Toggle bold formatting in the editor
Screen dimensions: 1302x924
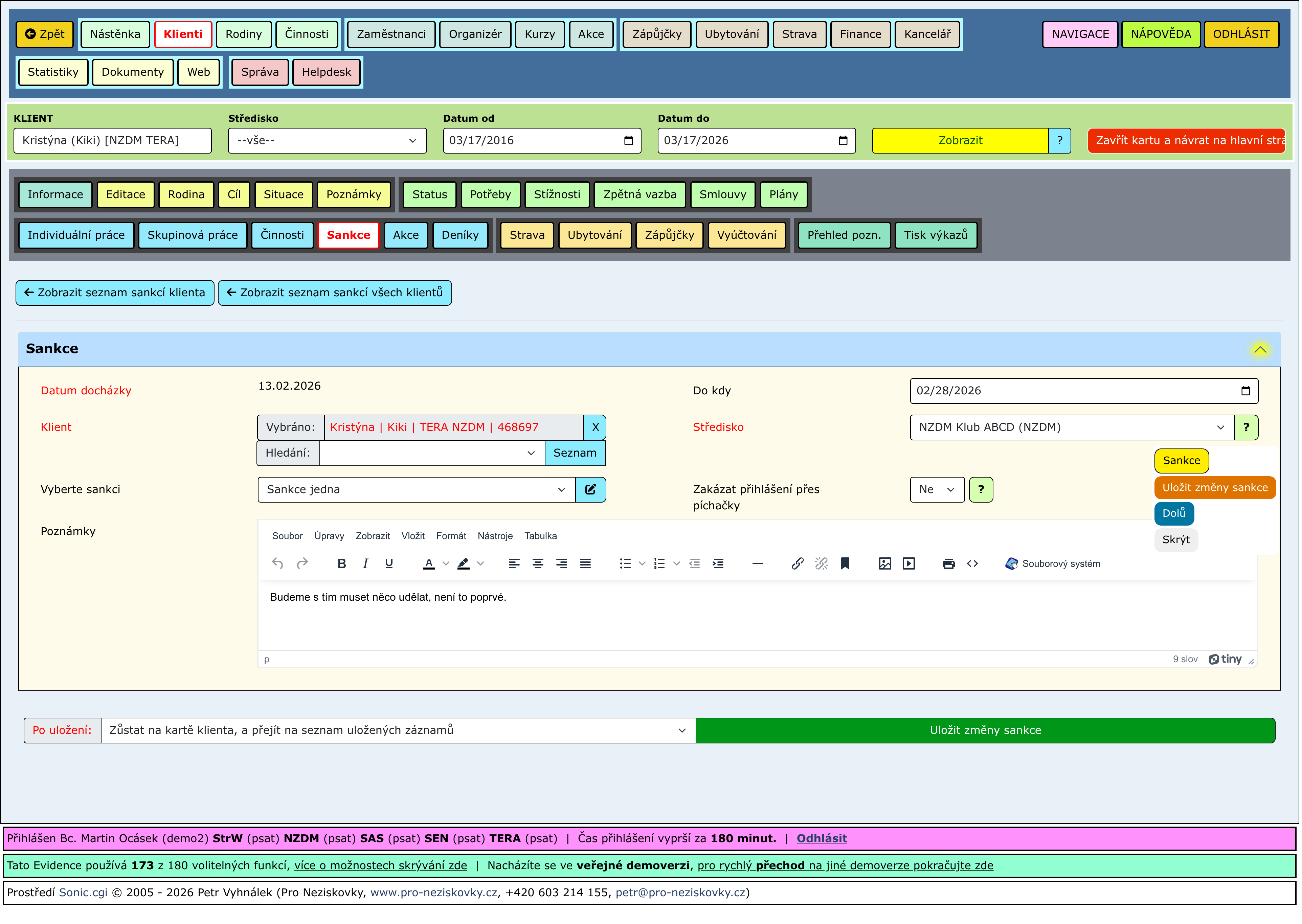pos(341,564)
